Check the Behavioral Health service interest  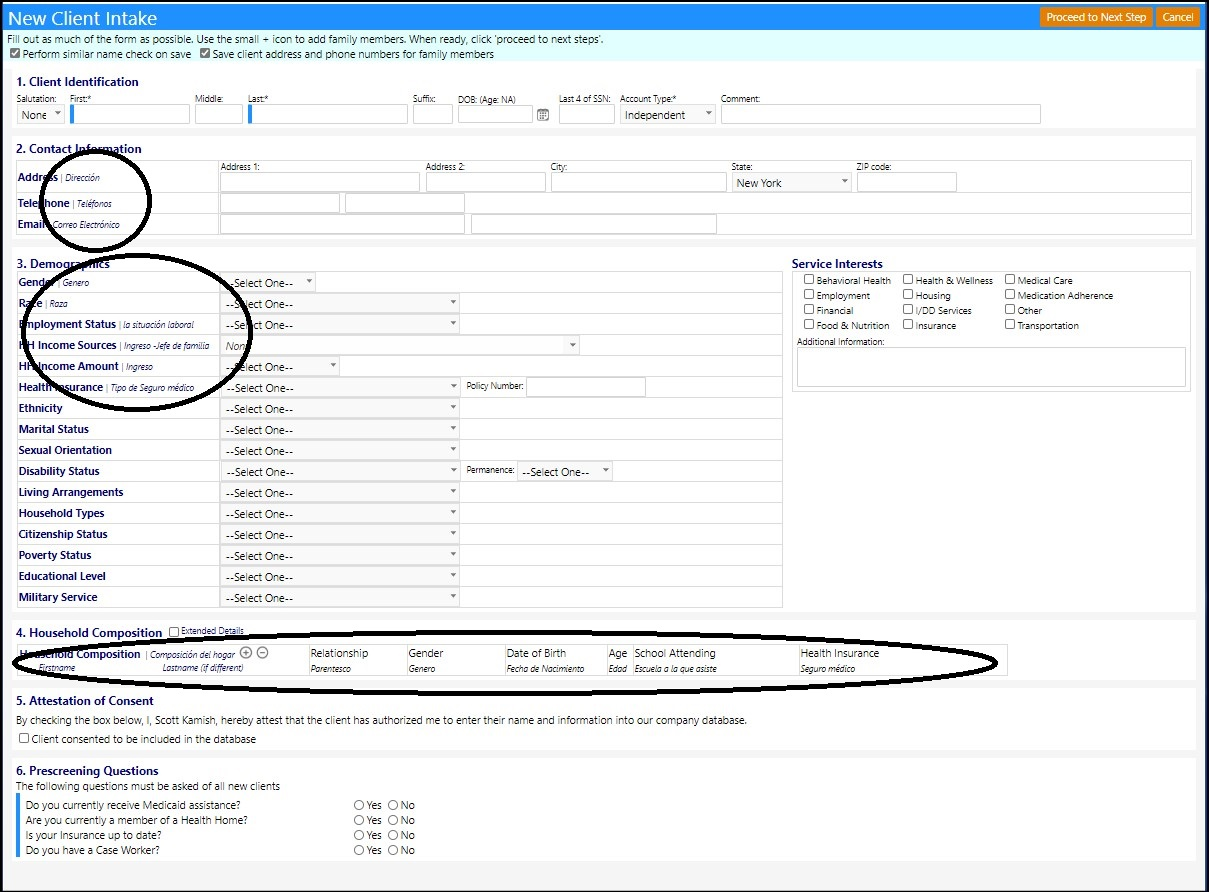coord(809,280)
